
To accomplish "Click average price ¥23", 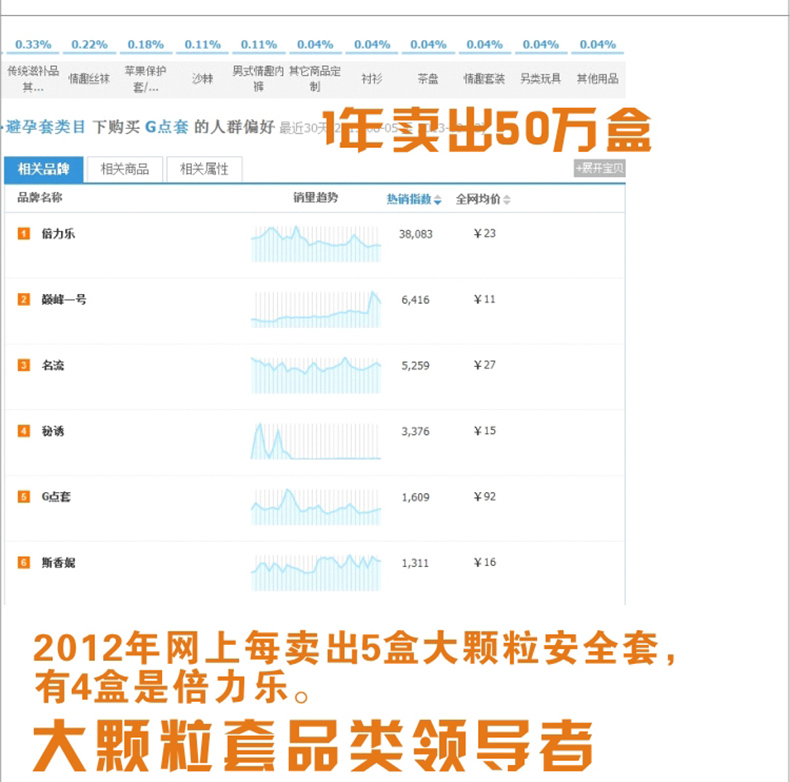I will 485,233.
